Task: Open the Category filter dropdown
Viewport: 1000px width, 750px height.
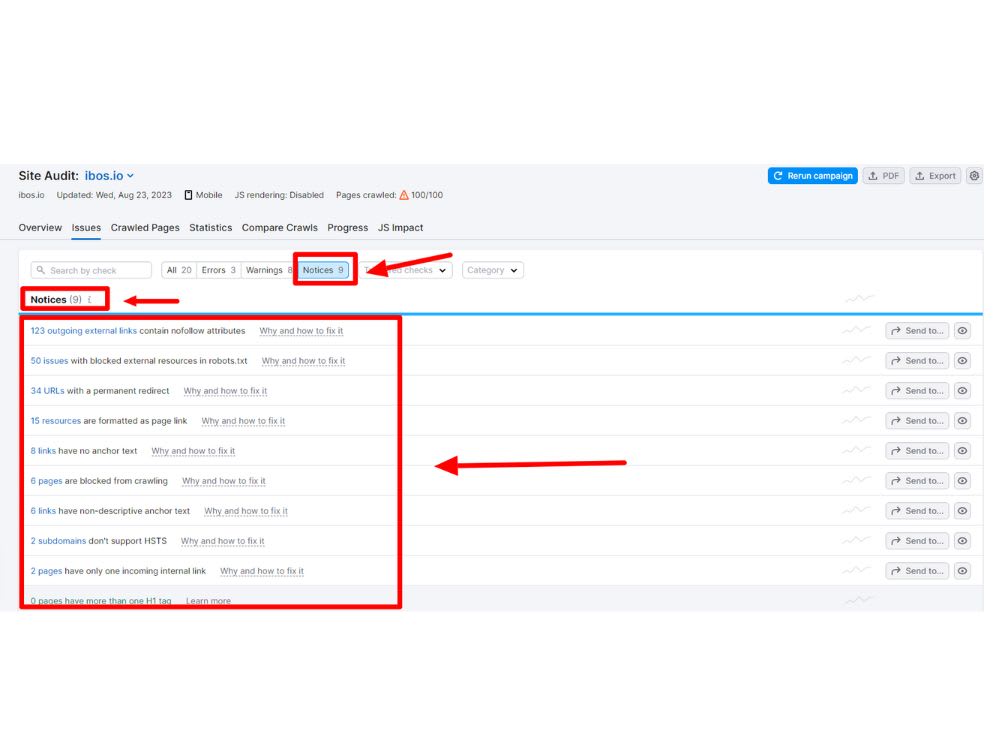Action: 492,270
